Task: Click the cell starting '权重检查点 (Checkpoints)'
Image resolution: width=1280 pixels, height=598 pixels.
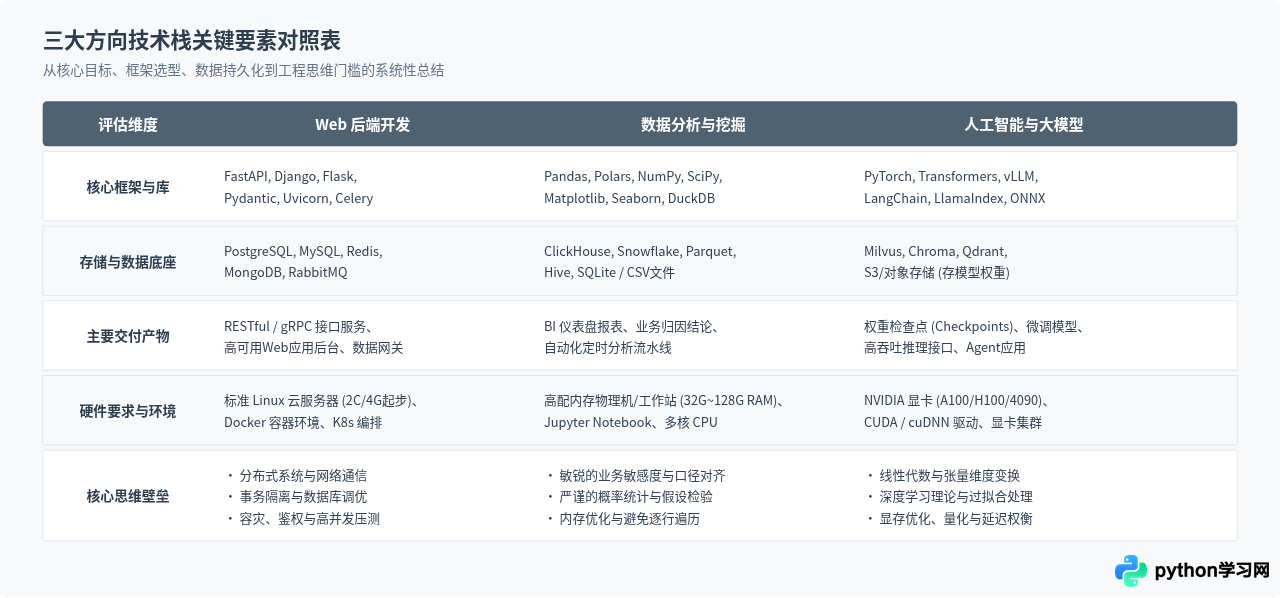Action: click(x=974, y=337)
